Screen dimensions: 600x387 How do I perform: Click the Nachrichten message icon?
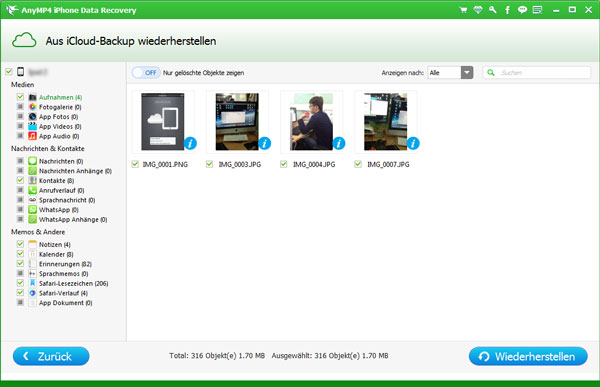33,161
